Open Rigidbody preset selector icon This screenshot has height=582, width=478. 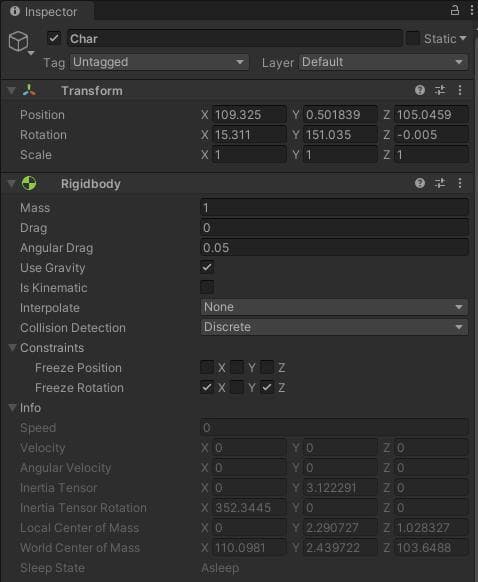pos(440,183)
